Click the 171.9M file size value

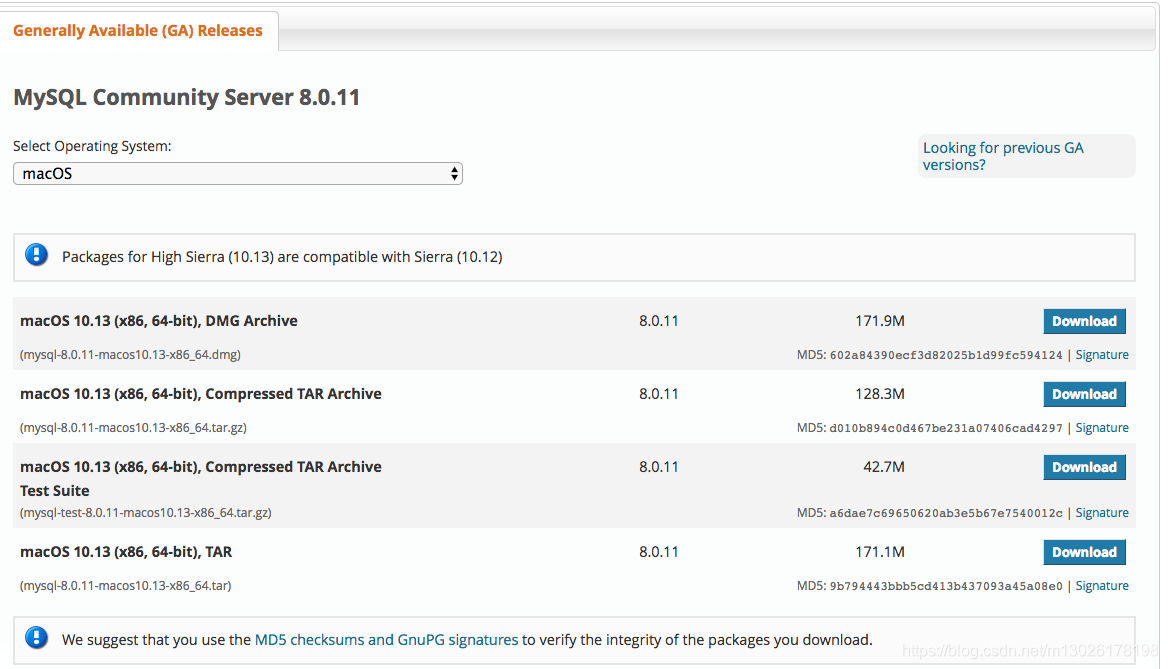[x=880, y=321]
